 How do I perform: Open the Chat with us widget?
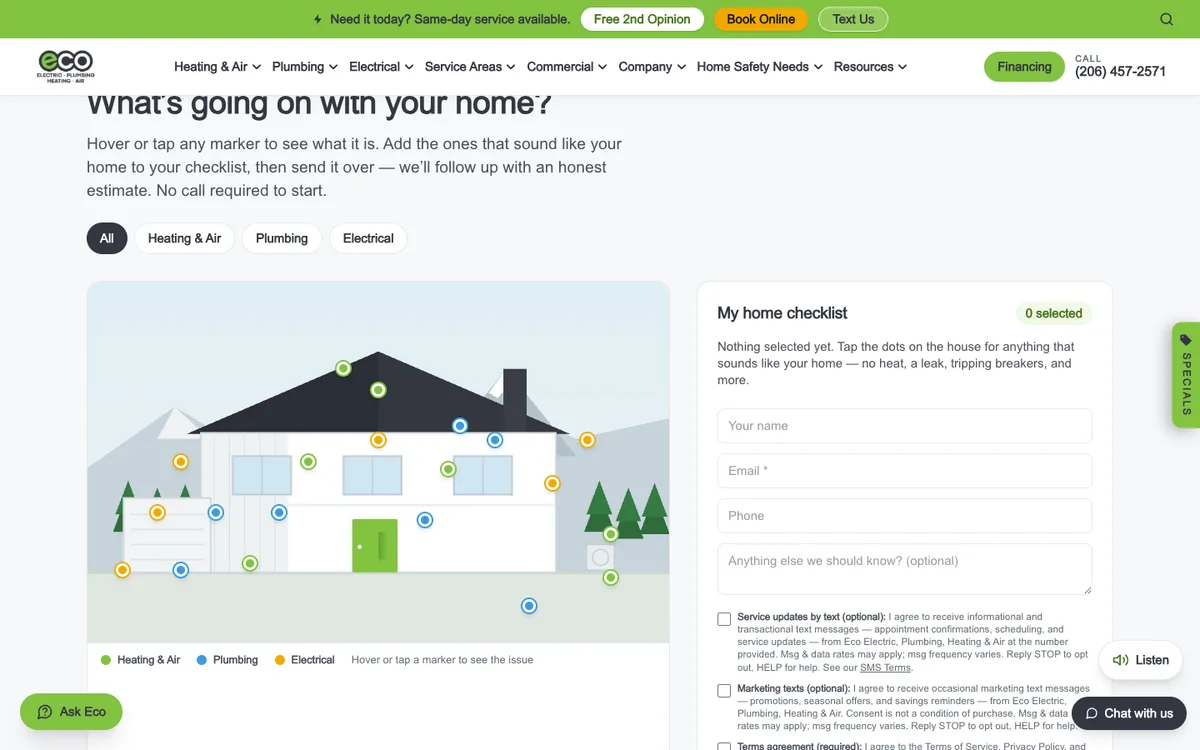tap(1128, 713)
